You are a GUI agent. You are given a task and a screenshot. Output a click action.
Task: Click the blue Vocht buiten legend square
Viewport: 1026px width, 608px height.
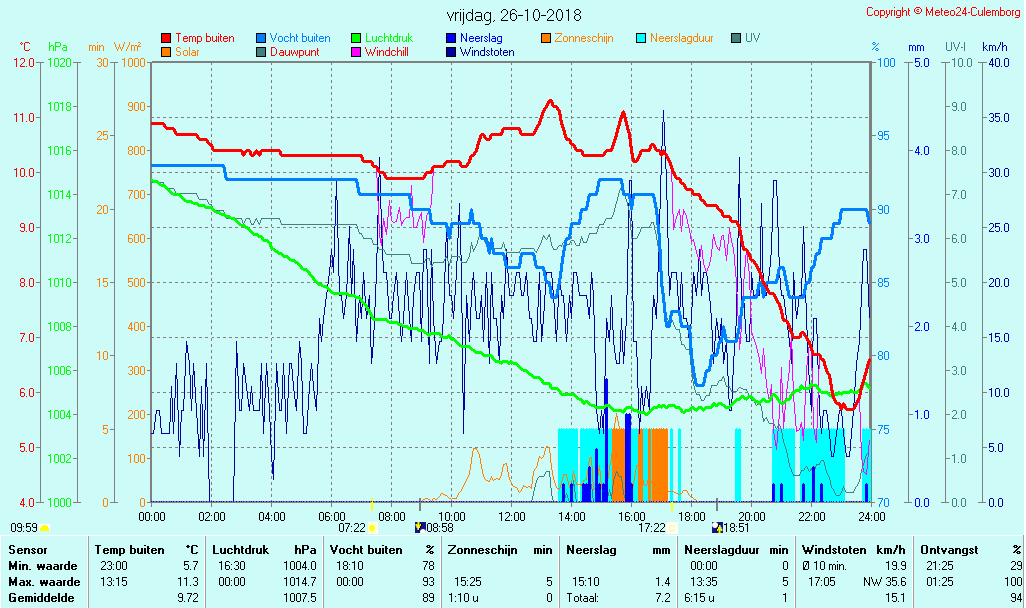(x=261, y=38)
